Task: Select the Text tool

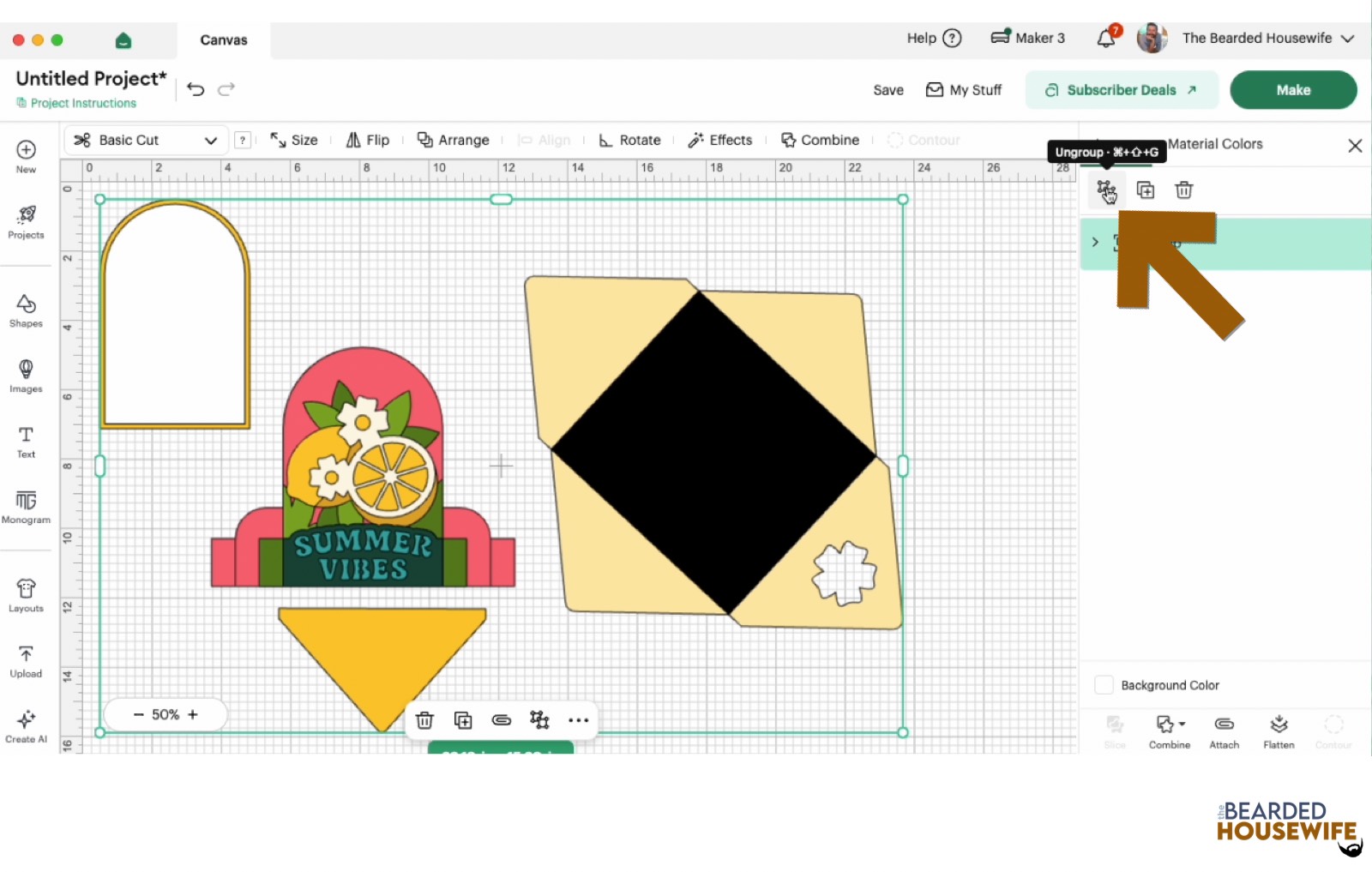Action: point(26,442)
